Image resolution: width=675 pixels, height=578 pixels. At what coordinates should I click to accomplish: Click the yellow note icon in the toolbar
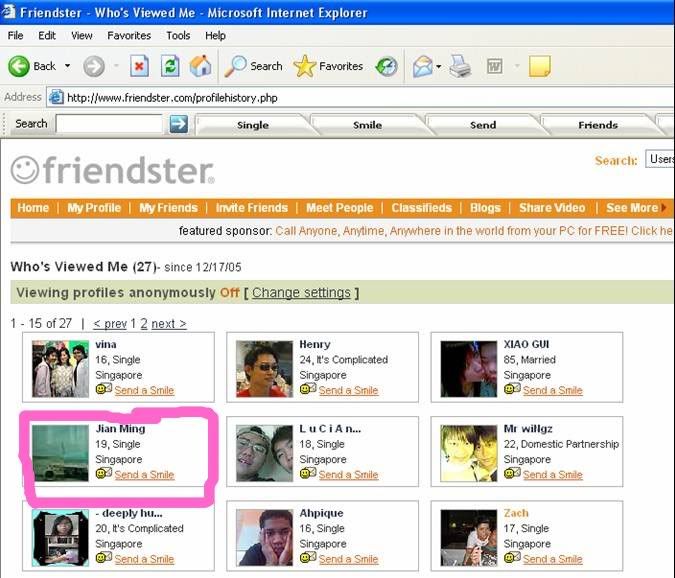pos(539,66)
